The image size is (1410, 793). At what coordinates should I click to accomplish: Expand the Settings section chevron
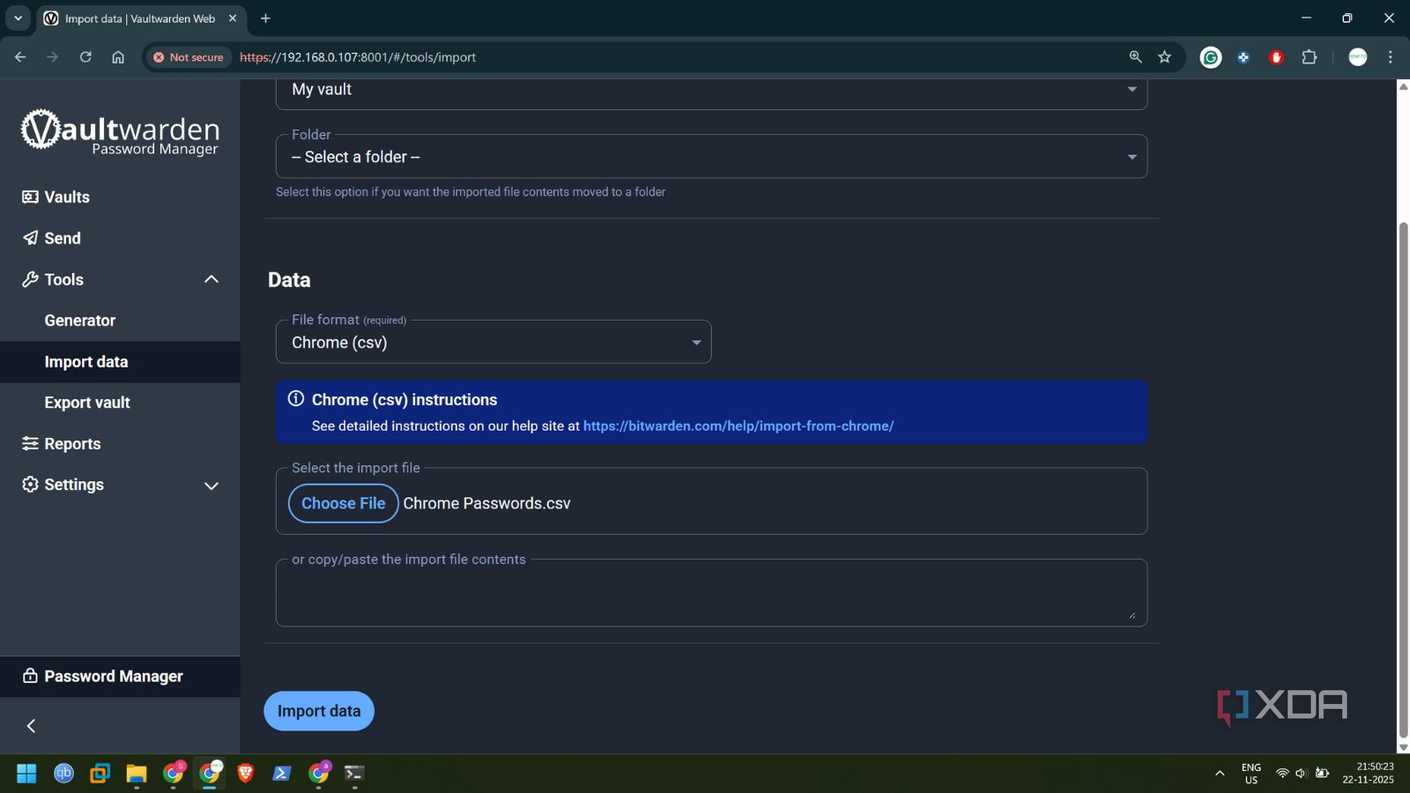pyautogui.click(x=211, y=485)
